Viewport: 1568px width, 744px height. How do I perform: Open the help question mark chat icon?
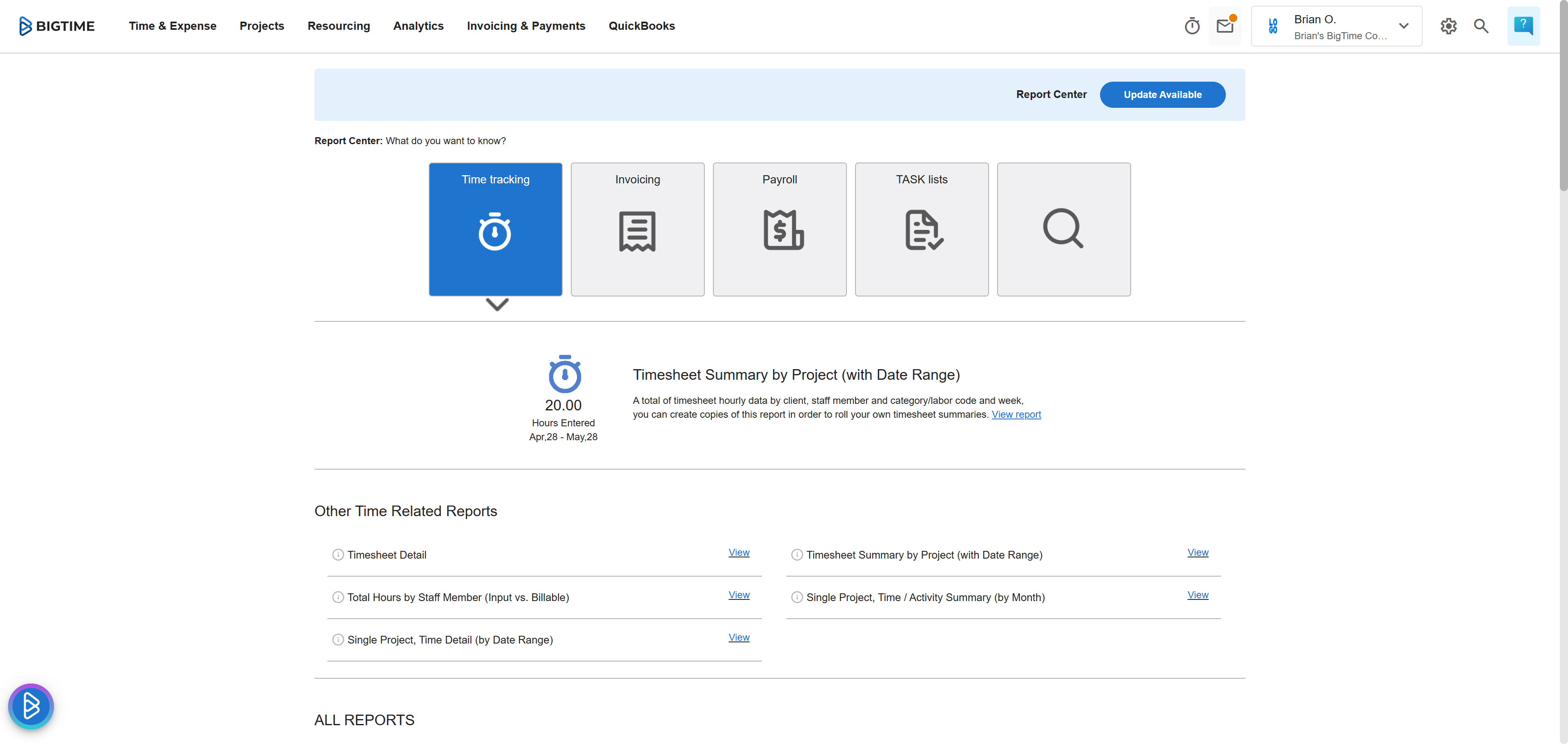coord(1523,26)
